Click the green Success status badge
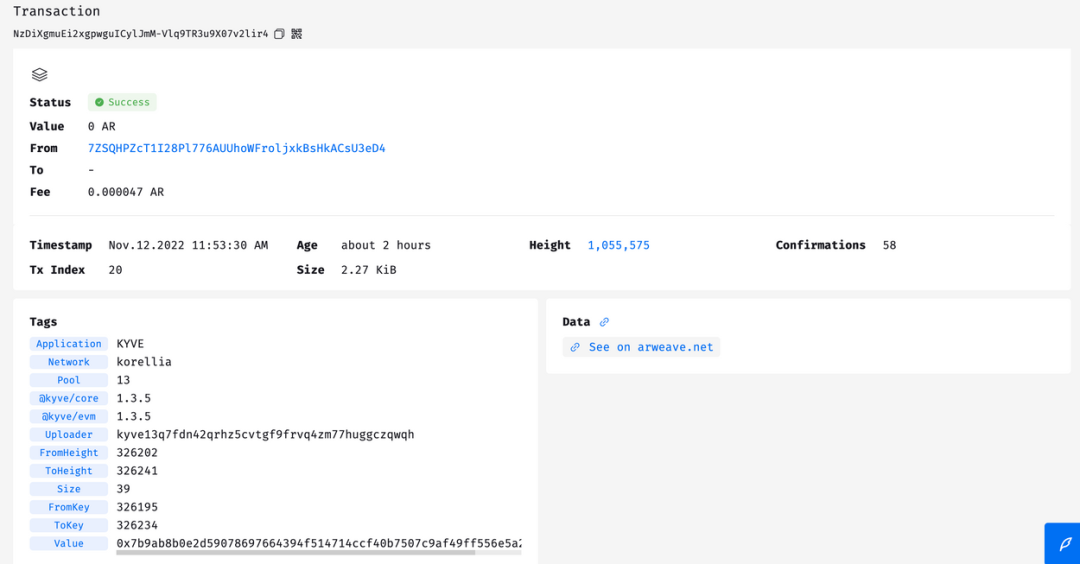Screen dimensions: 1080x564 pos(122,102)
